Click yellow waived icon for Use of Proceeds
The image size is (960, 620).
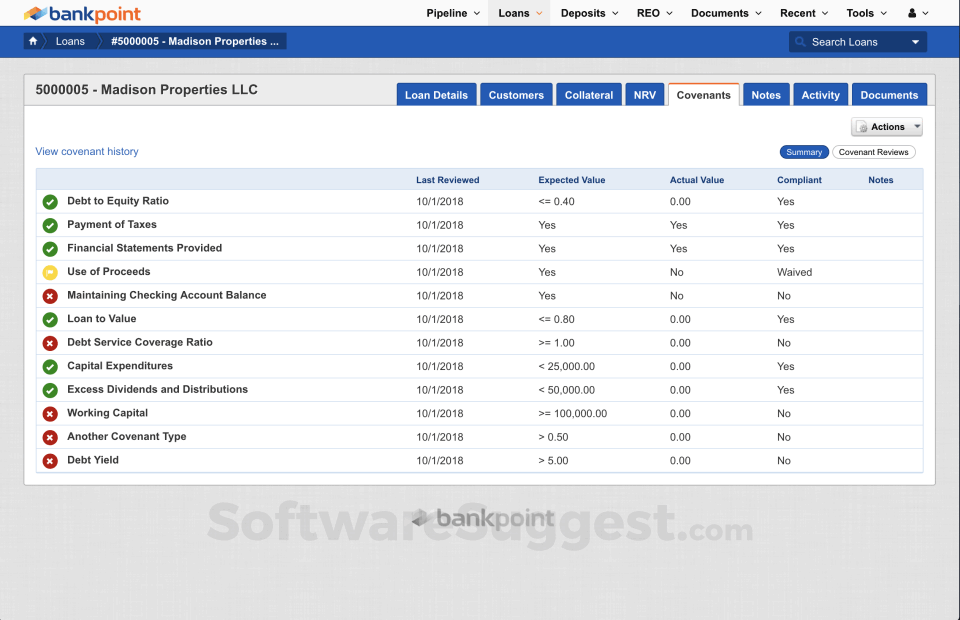(x=50, y=272)
